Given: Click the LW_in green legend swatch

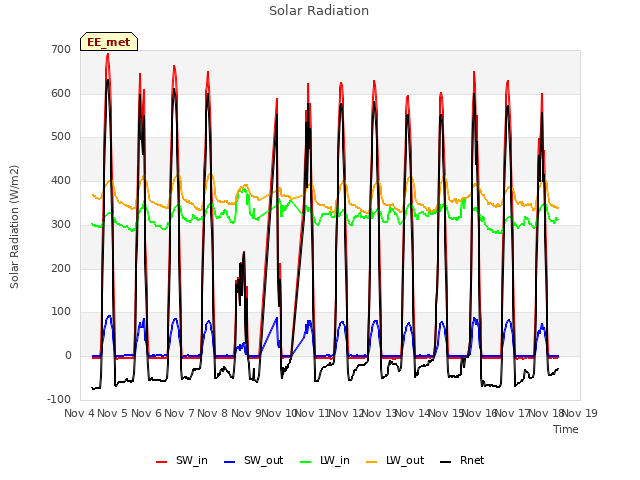Looking at the screenshot, I should [305, 462].
